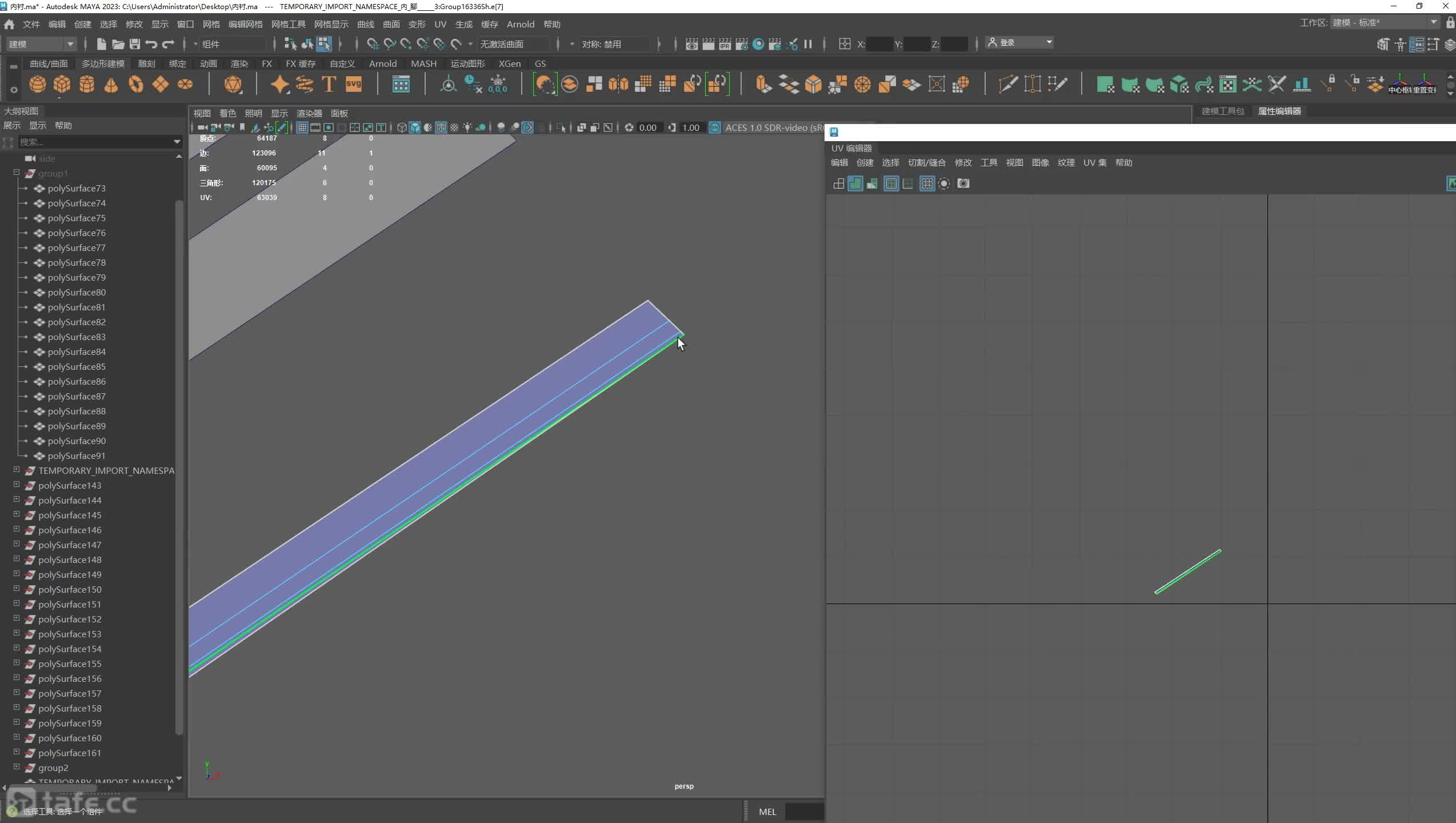
Task: Open the UV menu in main menu bar
Action: [x=440, y=24]
